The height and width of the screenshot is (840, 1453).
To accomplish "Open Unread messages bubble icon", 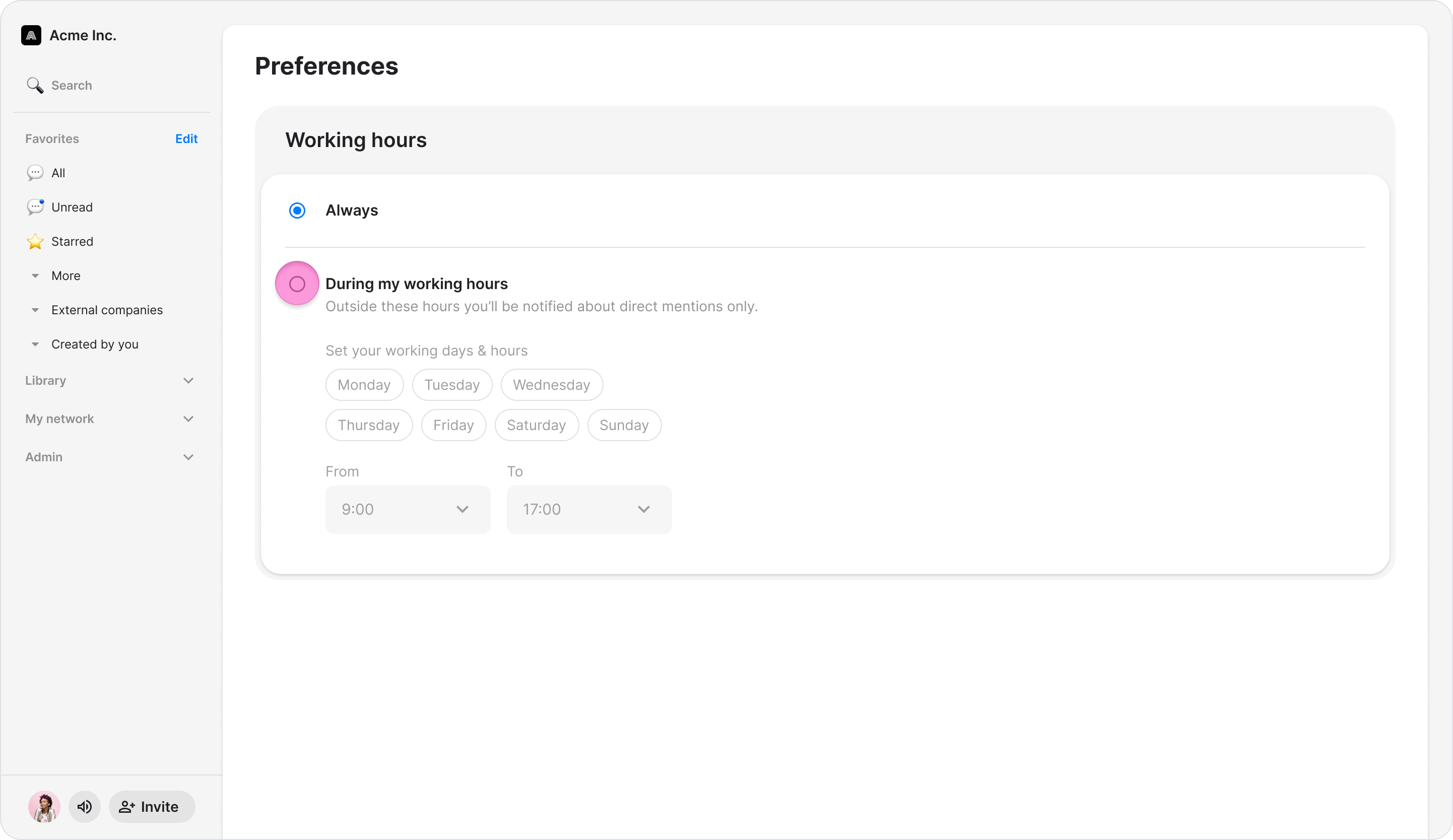I will (x=35, y=207).
